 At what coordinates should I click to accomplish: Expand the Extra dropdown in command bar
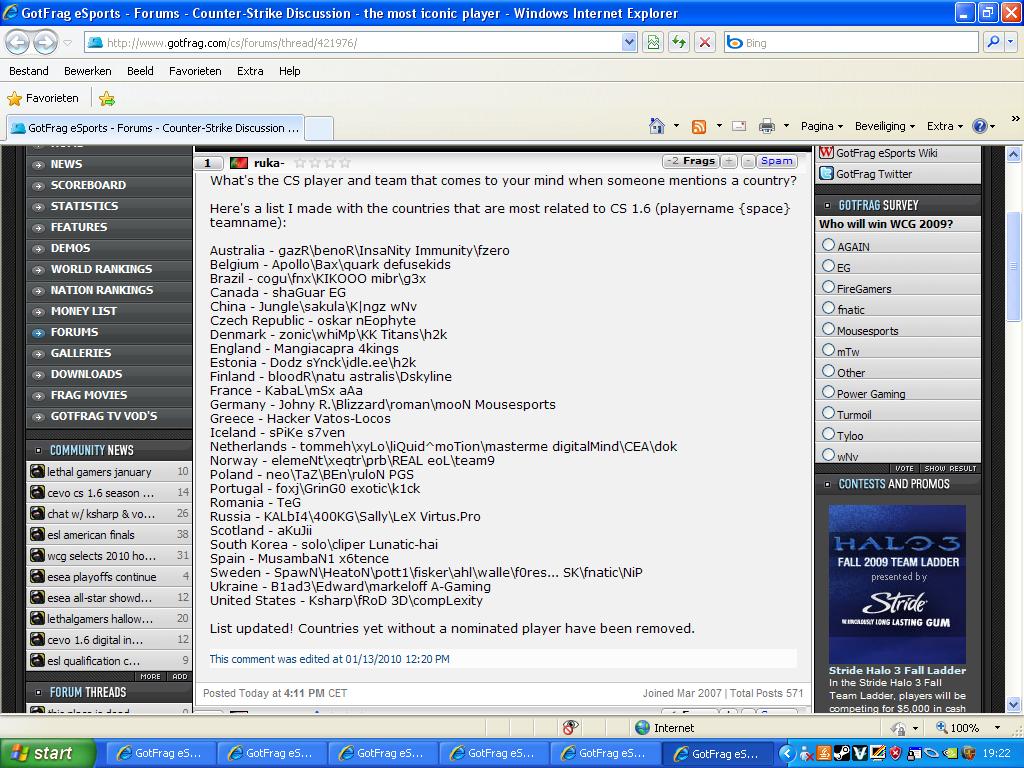click(x=945, y=126)
